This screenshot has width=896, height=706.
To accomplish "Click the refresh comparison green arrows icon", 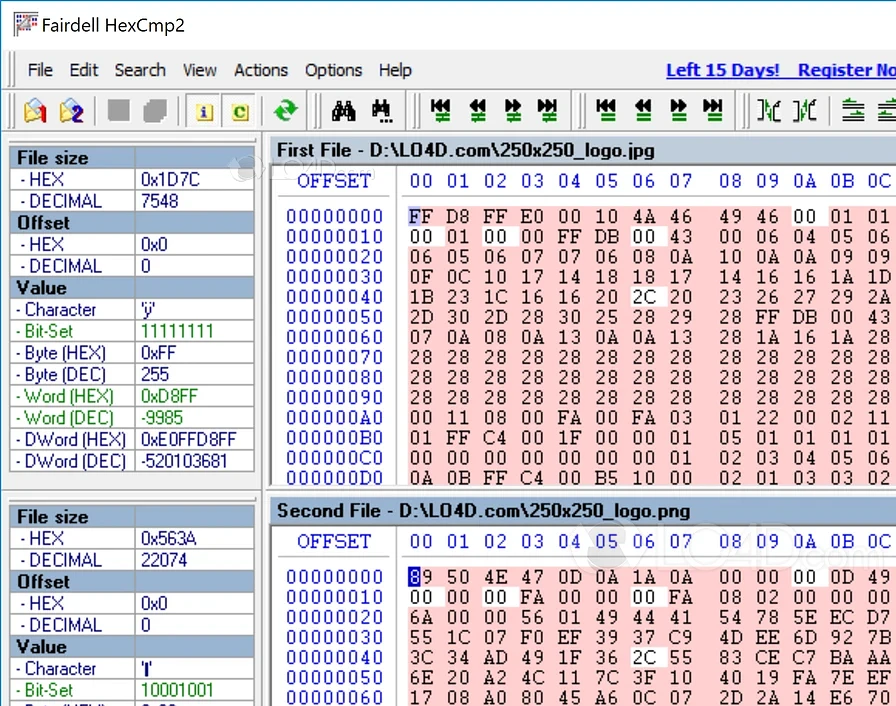I will click(287, 112).
